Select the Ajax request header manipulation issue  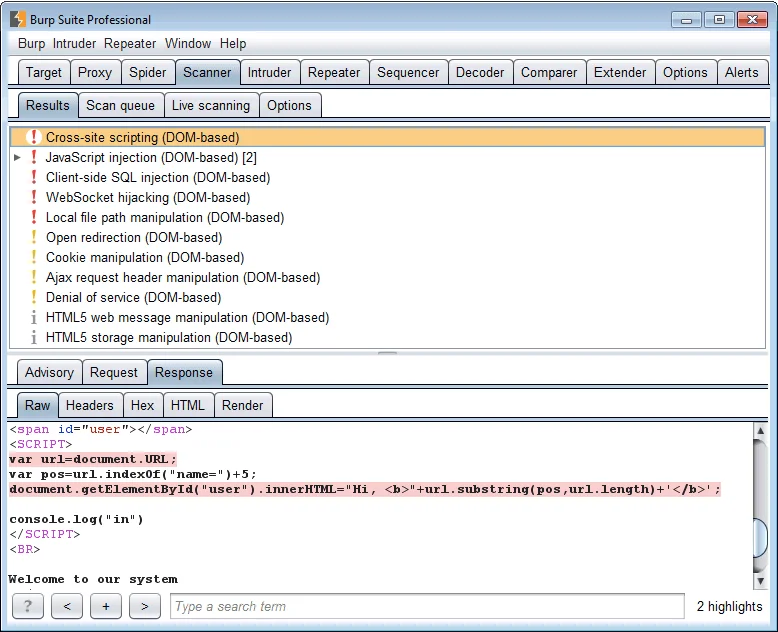(x=387, y=277)
